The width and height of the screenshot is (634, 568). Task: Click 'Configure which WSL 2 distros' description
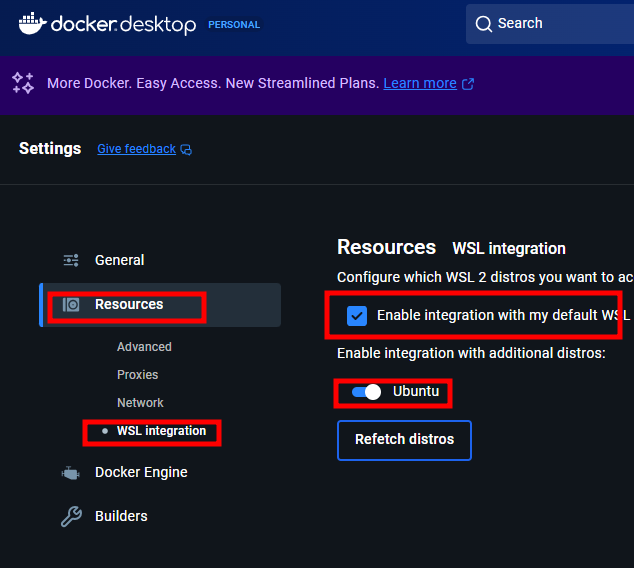coord(485,277)
